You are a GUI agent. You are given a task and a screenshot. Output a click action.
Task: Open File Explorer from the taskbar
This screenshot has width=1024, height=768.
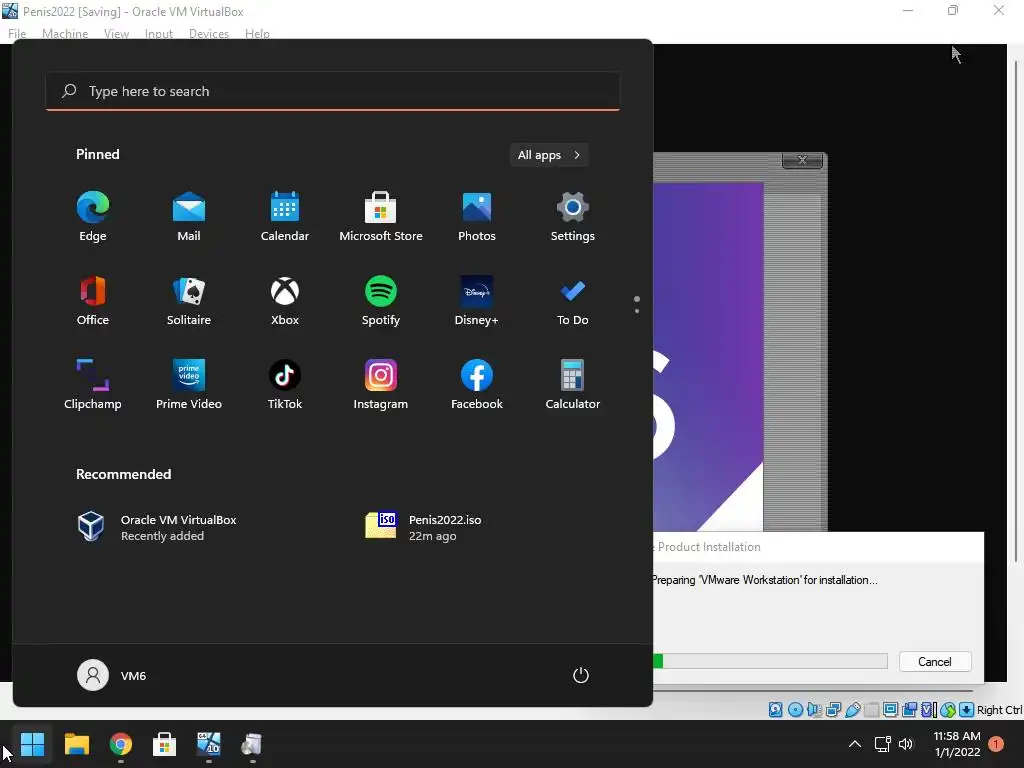[x=76, y=744]
